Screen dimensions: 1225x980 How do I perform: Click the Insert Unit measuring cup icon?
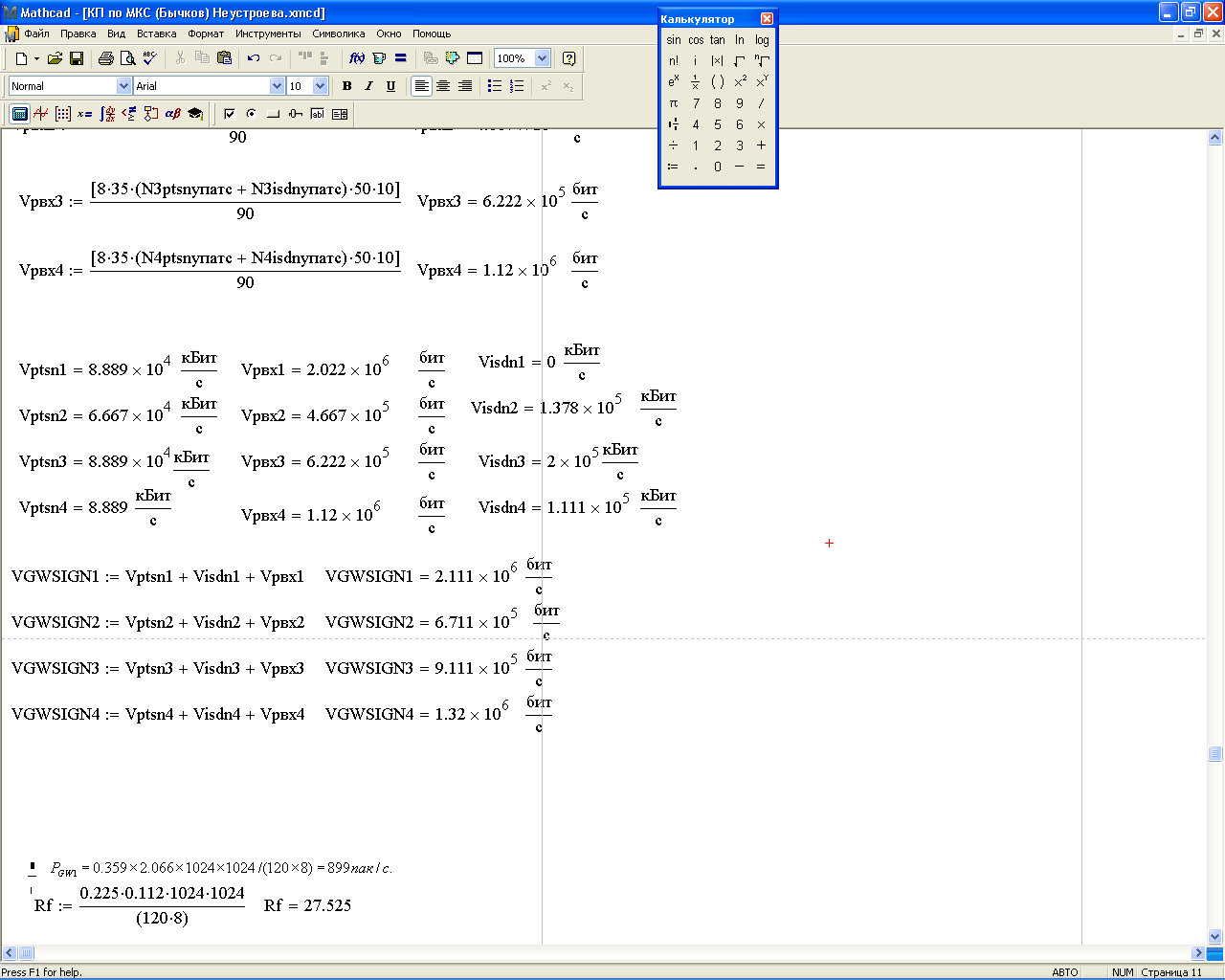click(x=379, y=58)
